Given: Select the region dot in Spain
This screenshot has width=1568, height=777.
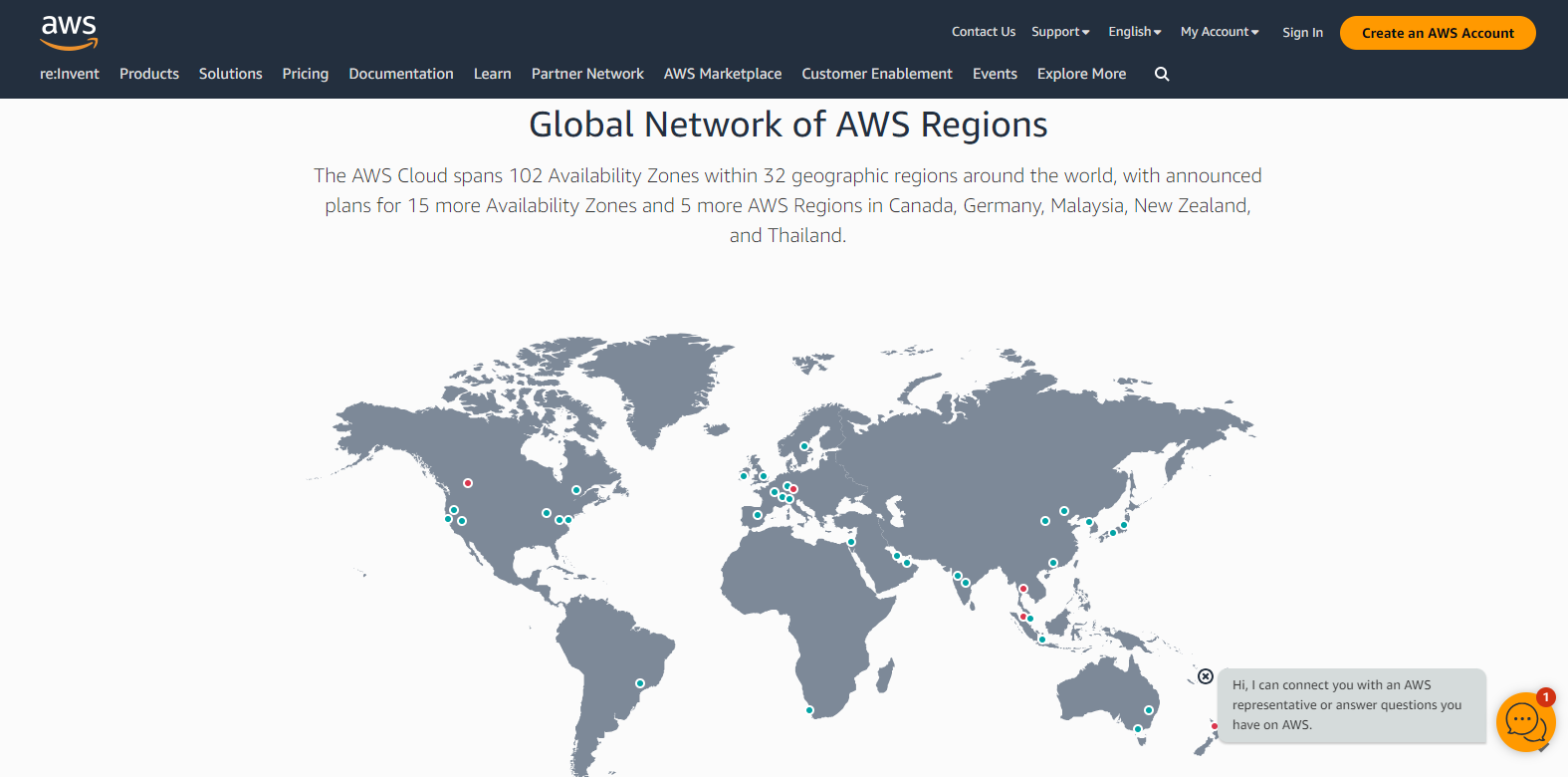Looking at the screenshot, I should coord(758,515).
